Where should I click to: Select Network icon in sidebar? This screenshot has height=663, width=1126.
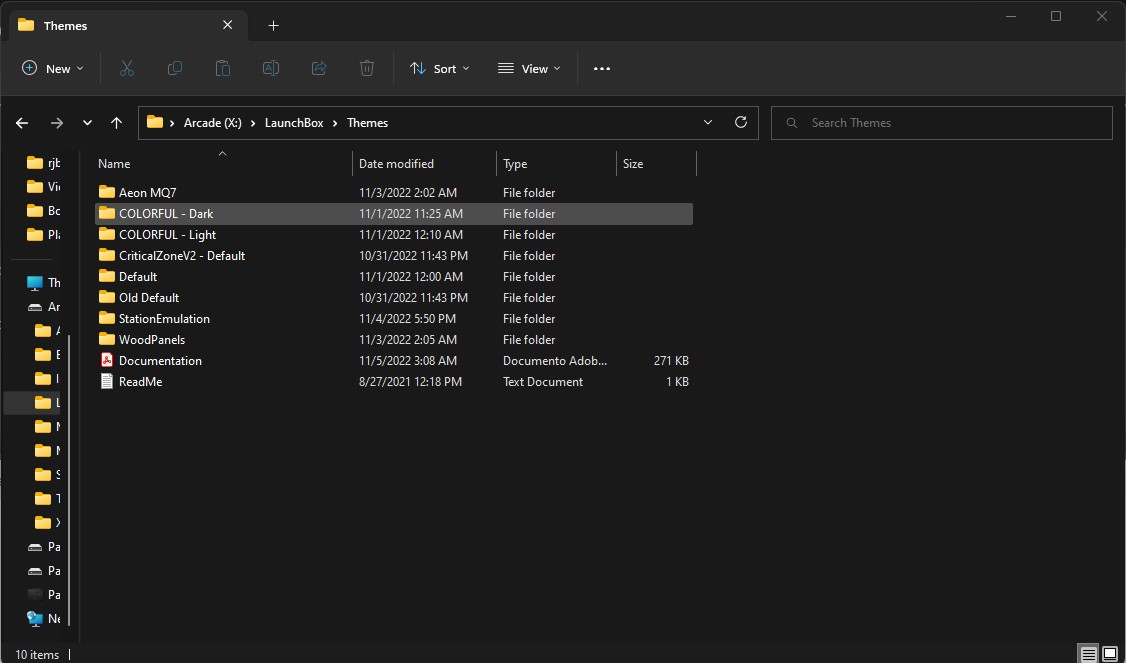click(34, 618)
